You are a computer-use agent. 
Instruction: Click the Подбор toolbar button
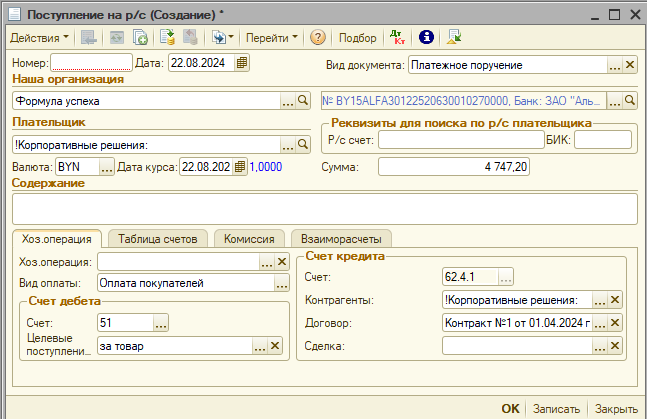pos(358,37)
